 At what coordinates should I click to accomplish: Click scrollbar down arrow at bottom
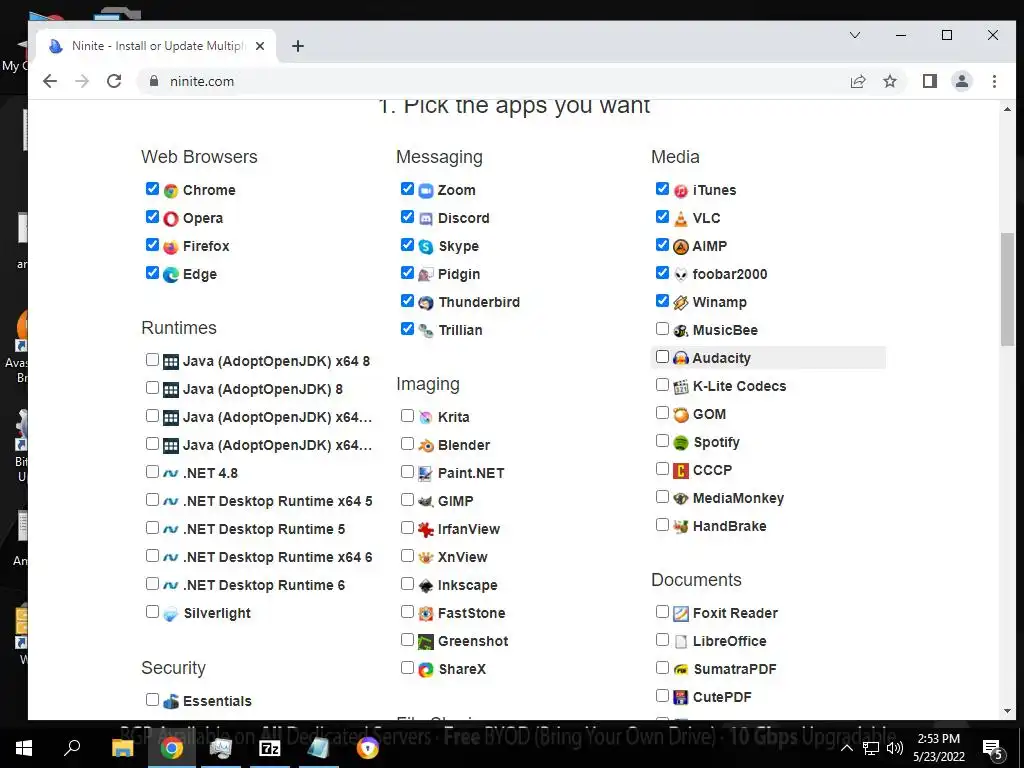pos(1007,711)
